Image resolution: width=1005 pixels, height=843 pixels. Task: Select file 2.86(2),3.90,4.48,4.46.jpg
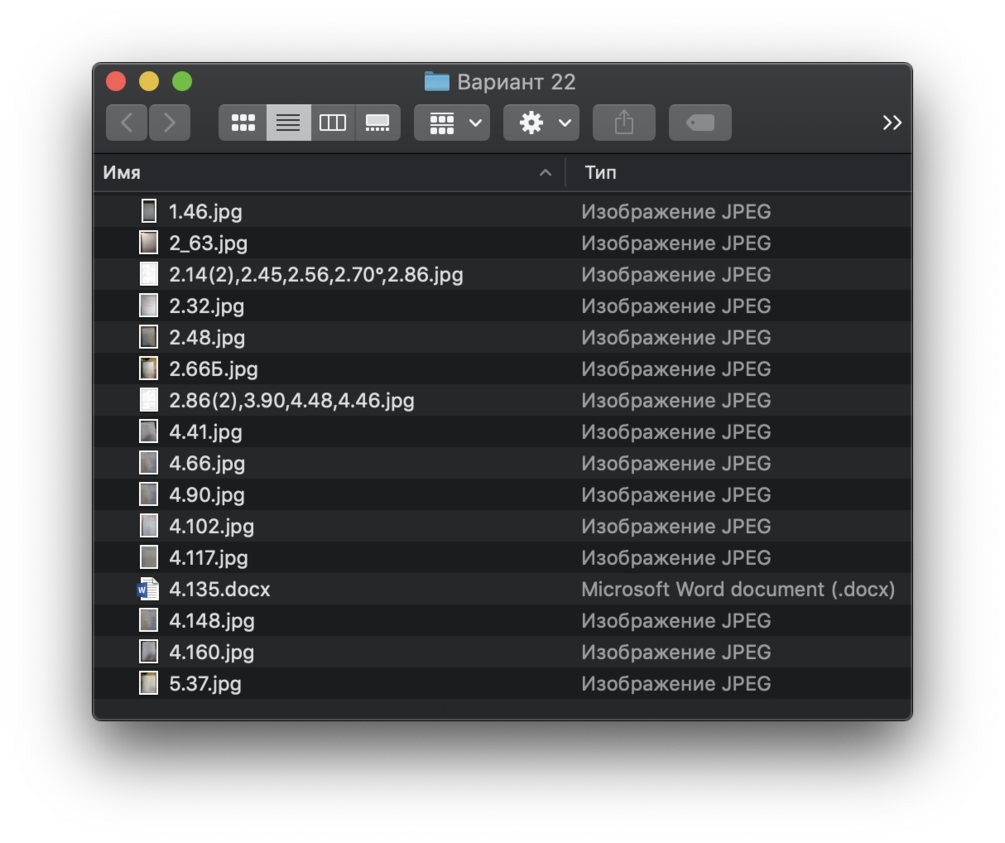pos(502,400)
